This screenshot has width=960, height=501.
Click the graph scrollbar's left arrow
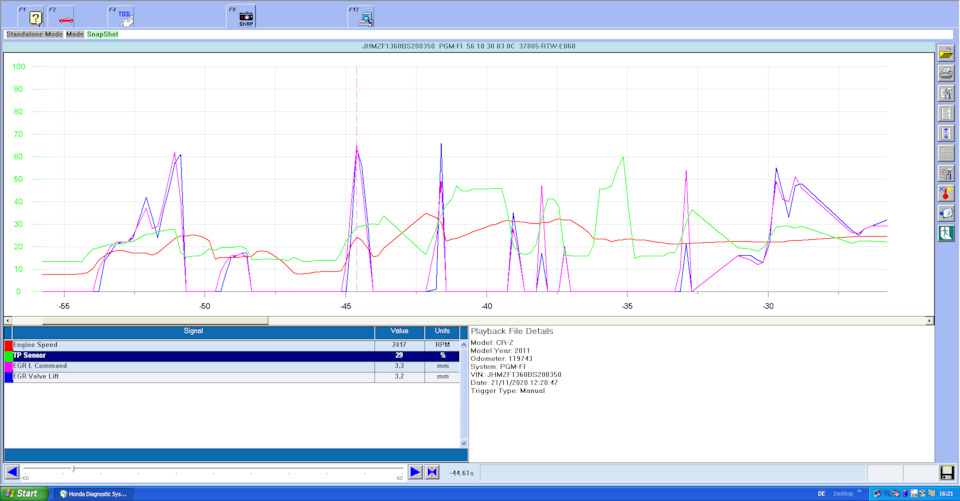click(7, 320)
